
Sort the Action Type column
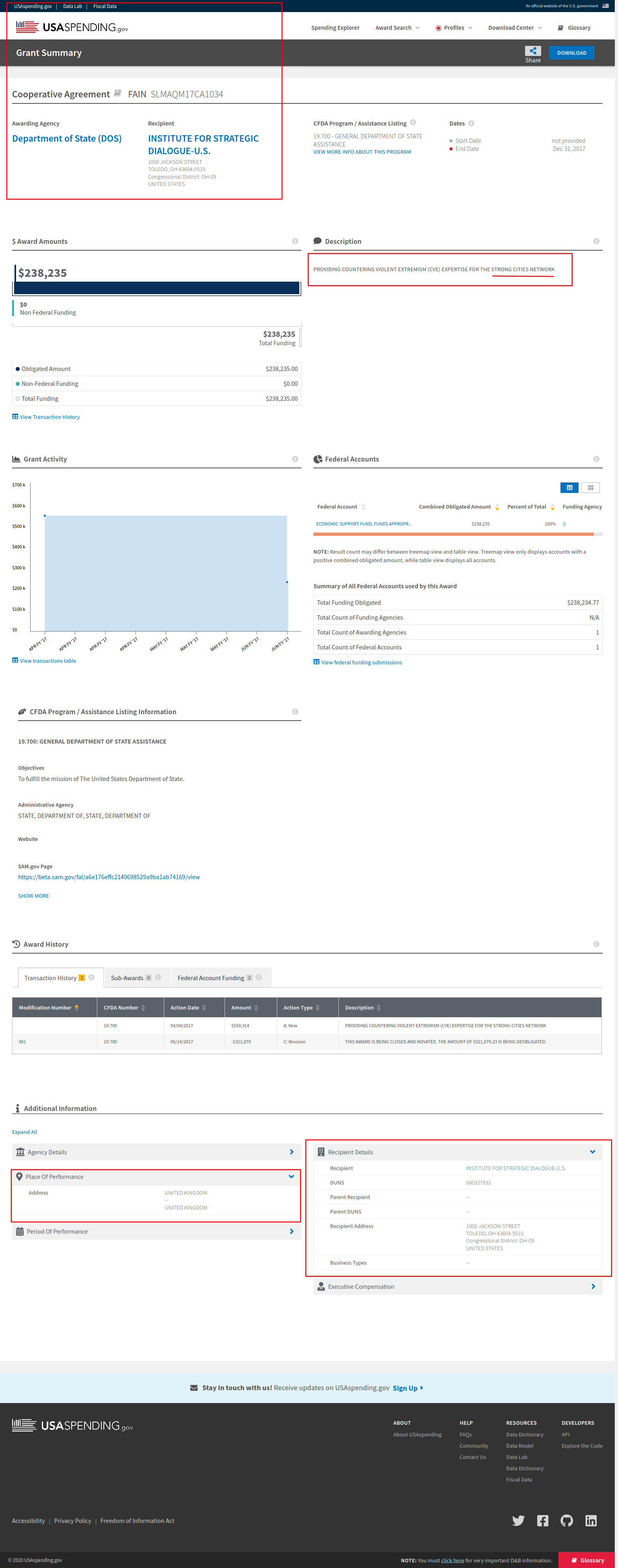pyautogui.click(x=318, y=1008)
